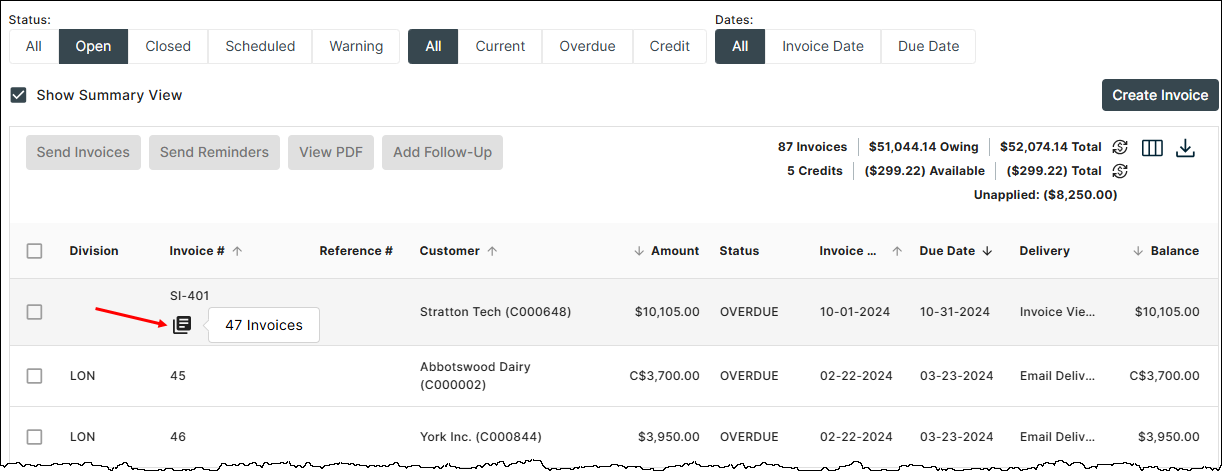Viewport: 1222px width, 471px height.
Task: Click the sort arrow beside Due Date
Action: [987, 251]
